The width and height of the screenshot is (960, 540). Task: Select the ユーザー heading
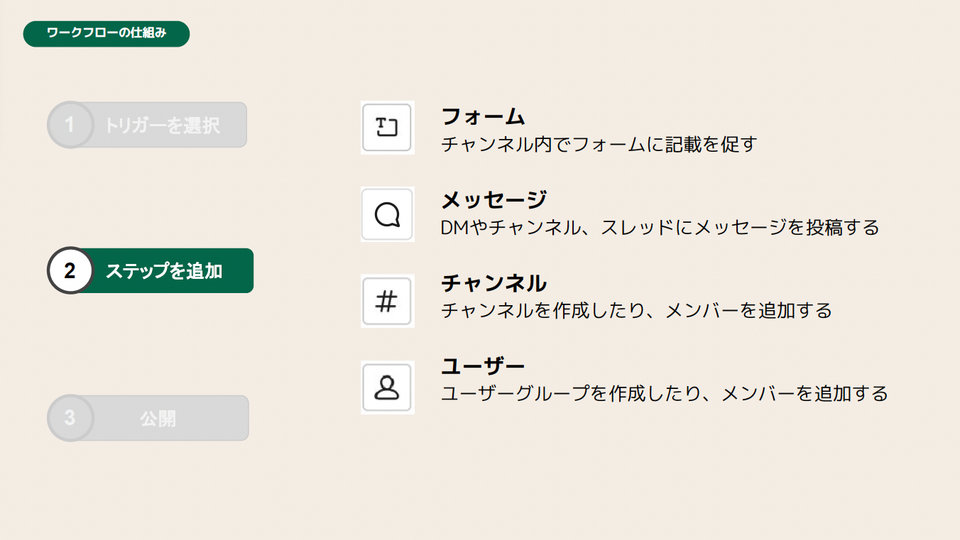coord(483,366)
